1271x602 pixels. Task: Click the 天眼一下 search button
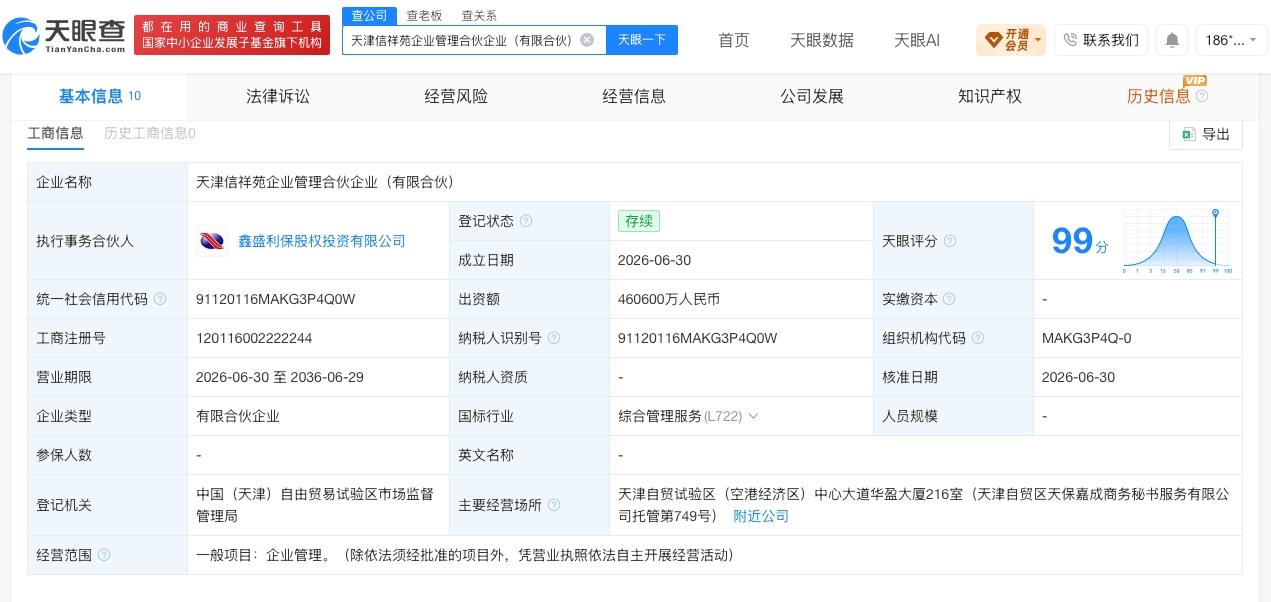(642, 40)
